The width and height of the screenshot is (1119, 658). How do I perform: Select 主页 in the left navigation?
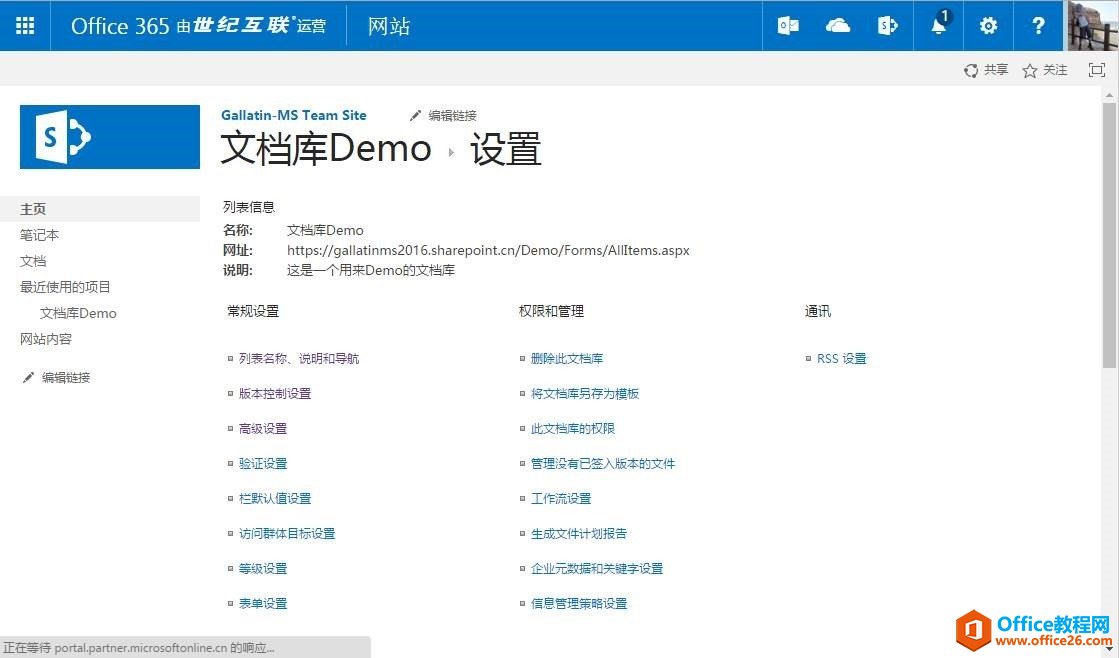click(100, 209)
